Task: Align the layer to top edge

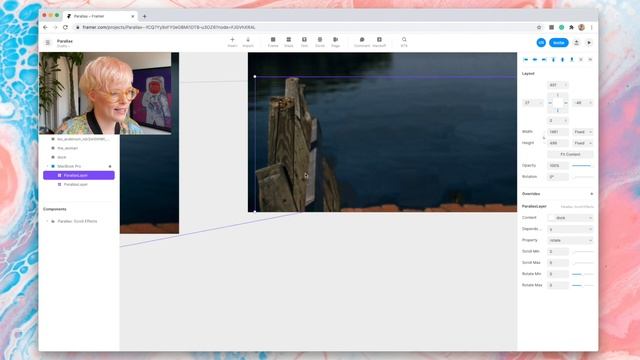Action: pos(553,60)
